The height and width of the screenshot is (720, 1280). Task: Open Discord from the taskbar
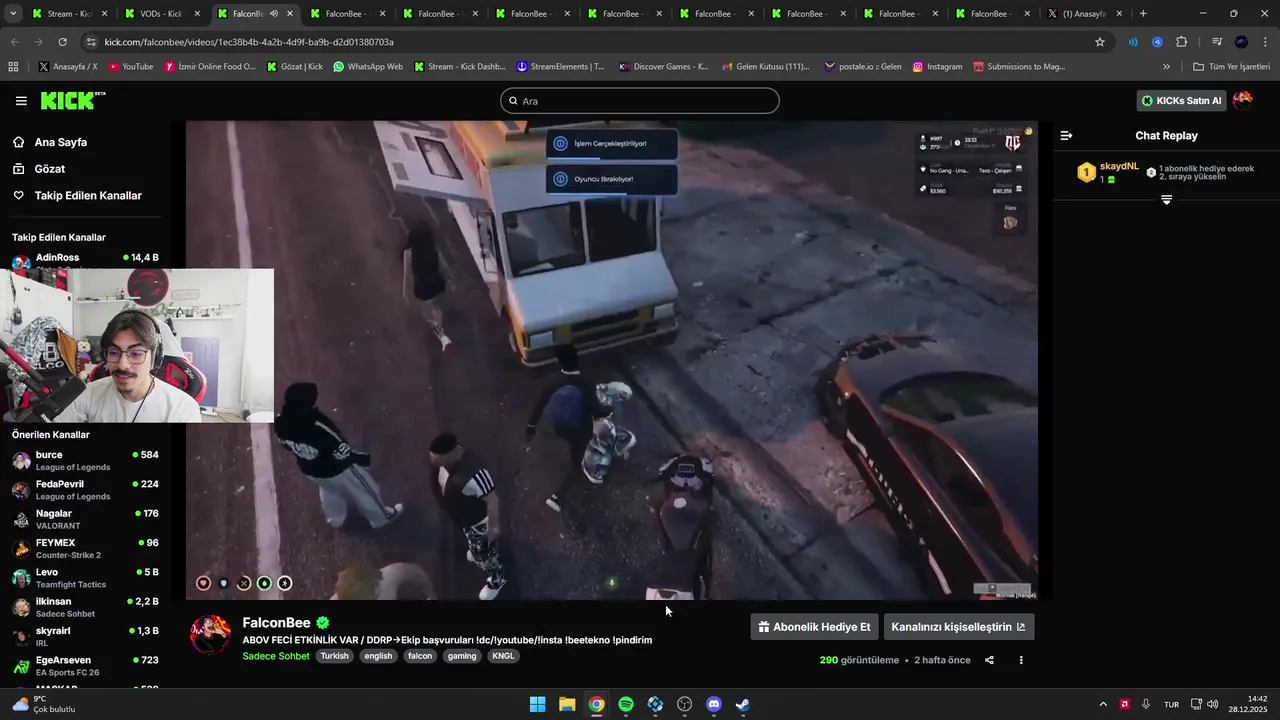coord(714,704)
